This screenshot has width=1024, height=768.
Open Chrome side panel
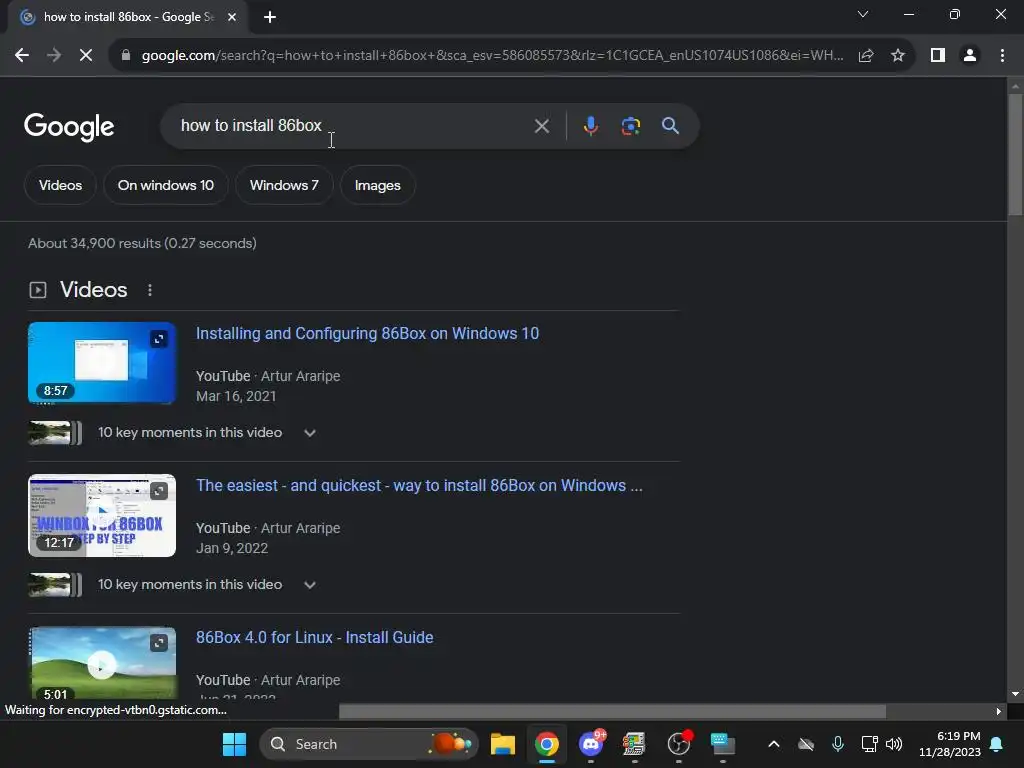tap(938, 56)
